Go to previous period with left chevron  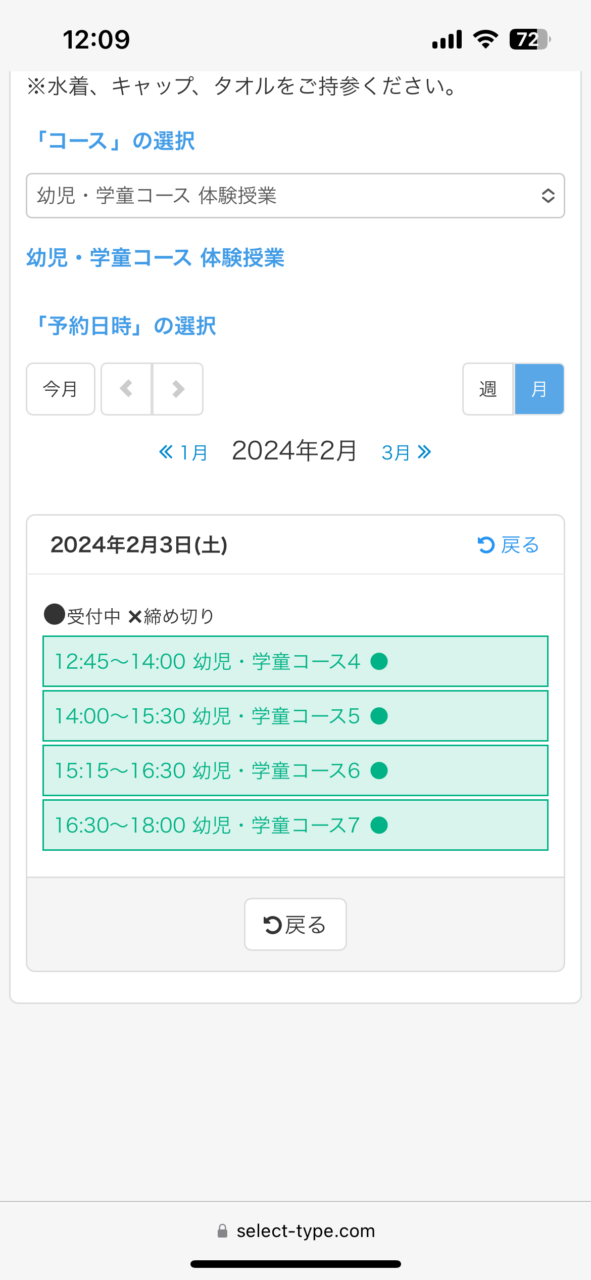coord(127,389)
